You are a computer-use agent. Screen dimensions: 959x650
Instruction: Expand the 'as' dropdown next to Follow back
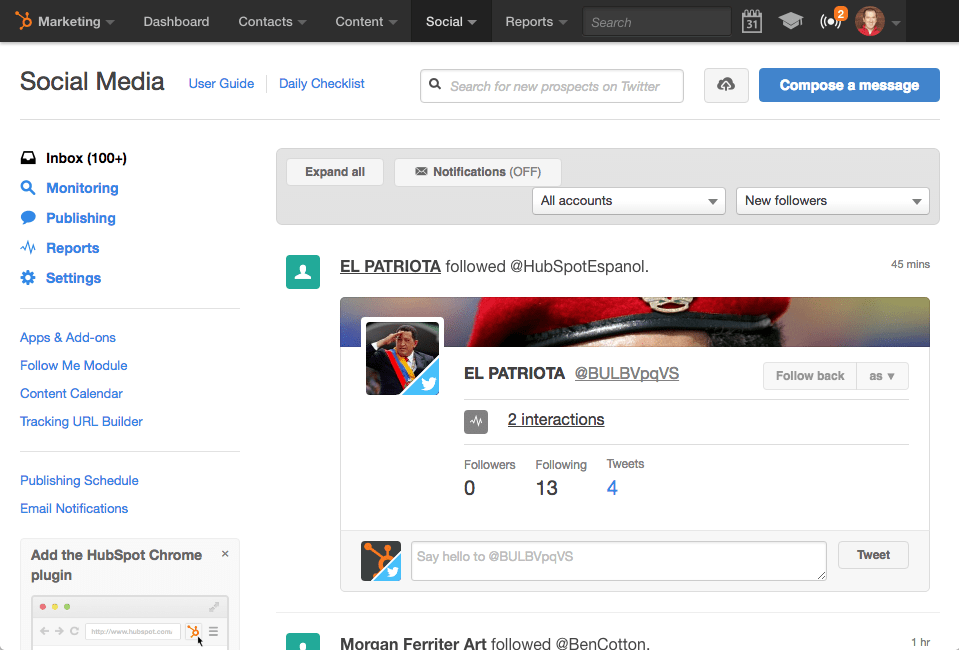tap(882, 375)
